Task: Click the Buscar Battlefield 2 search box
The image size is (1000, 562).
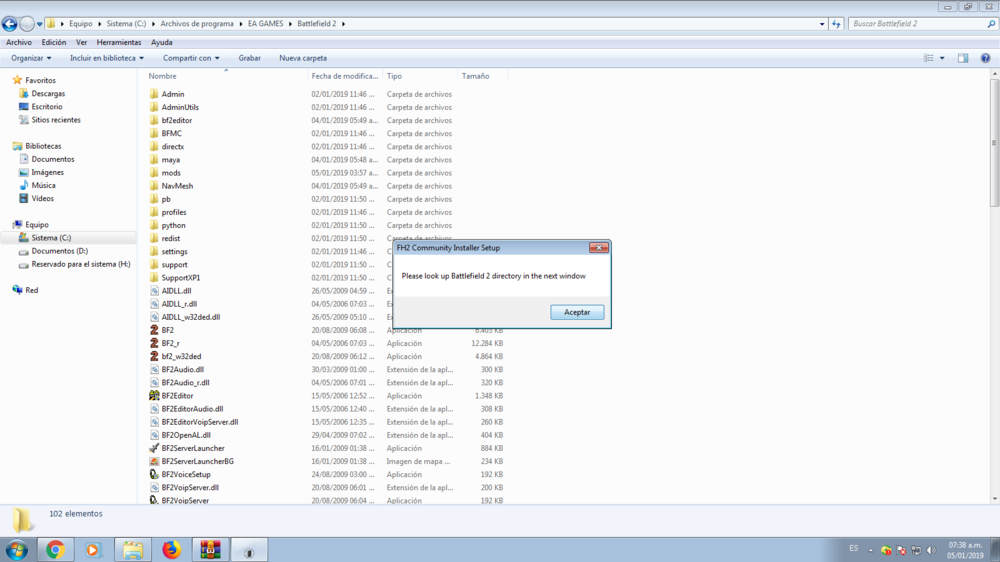Action: pyautogui.click(x=915, y=24)
